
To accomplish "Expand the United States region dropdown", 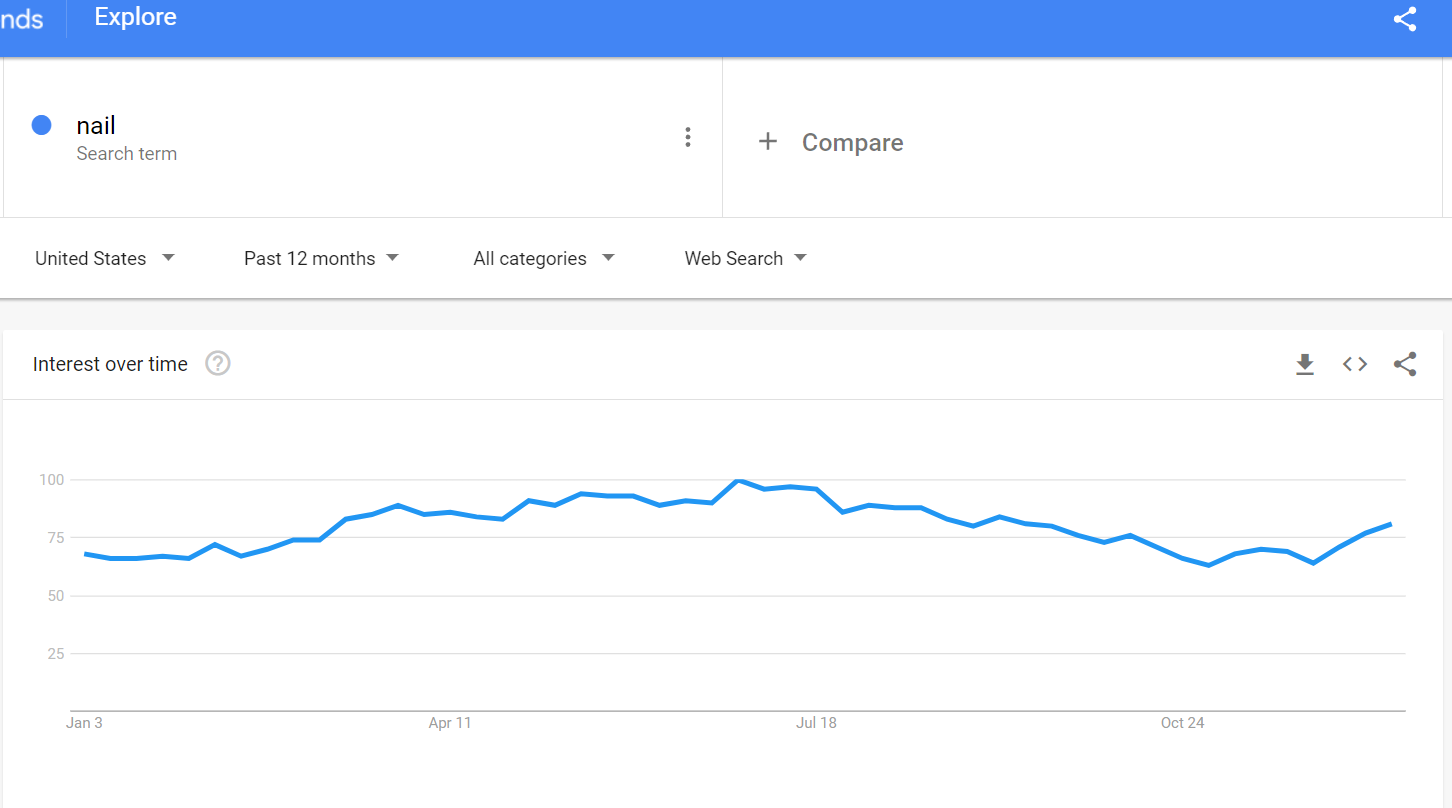I will (x=105, y=258).
